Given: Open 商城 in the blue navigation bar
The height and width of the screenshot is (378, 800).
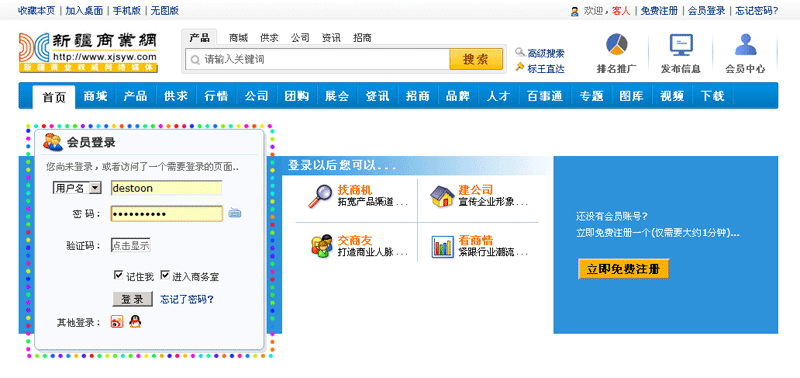Looking at the screenshot, I should click(x=95, y=96).
